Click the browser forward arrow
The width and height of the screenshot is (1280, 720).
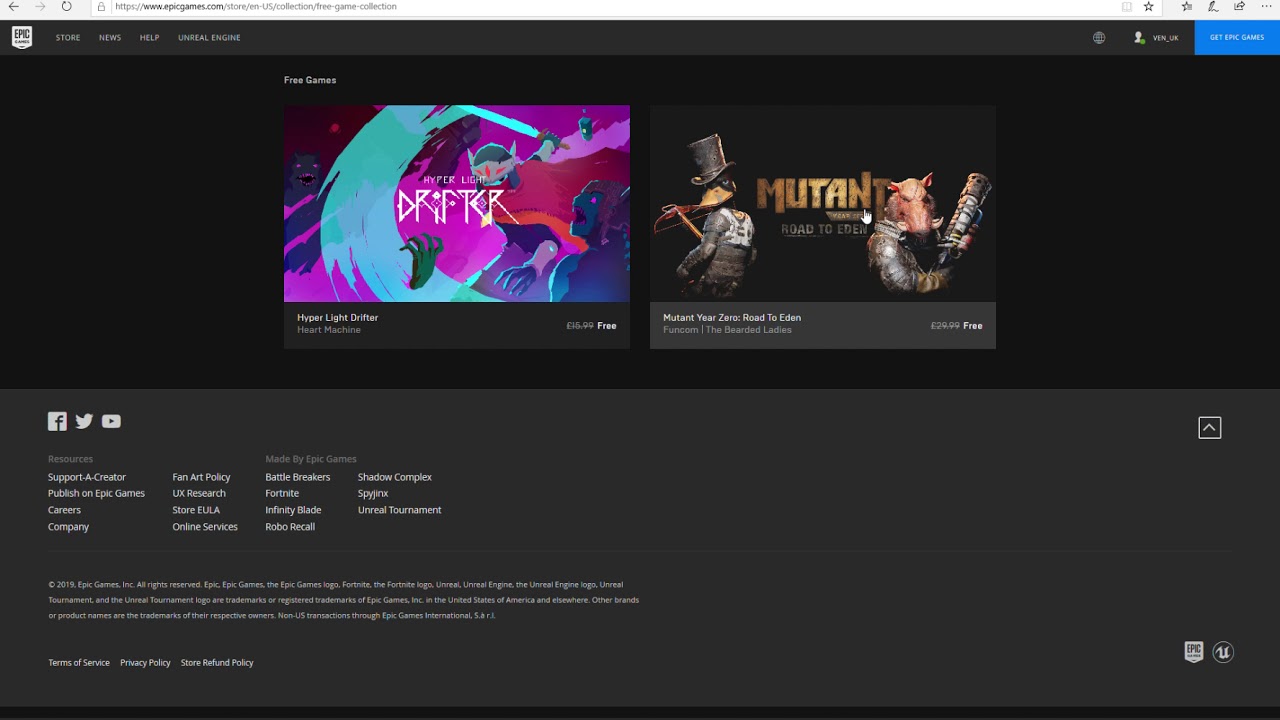point(40,6)
